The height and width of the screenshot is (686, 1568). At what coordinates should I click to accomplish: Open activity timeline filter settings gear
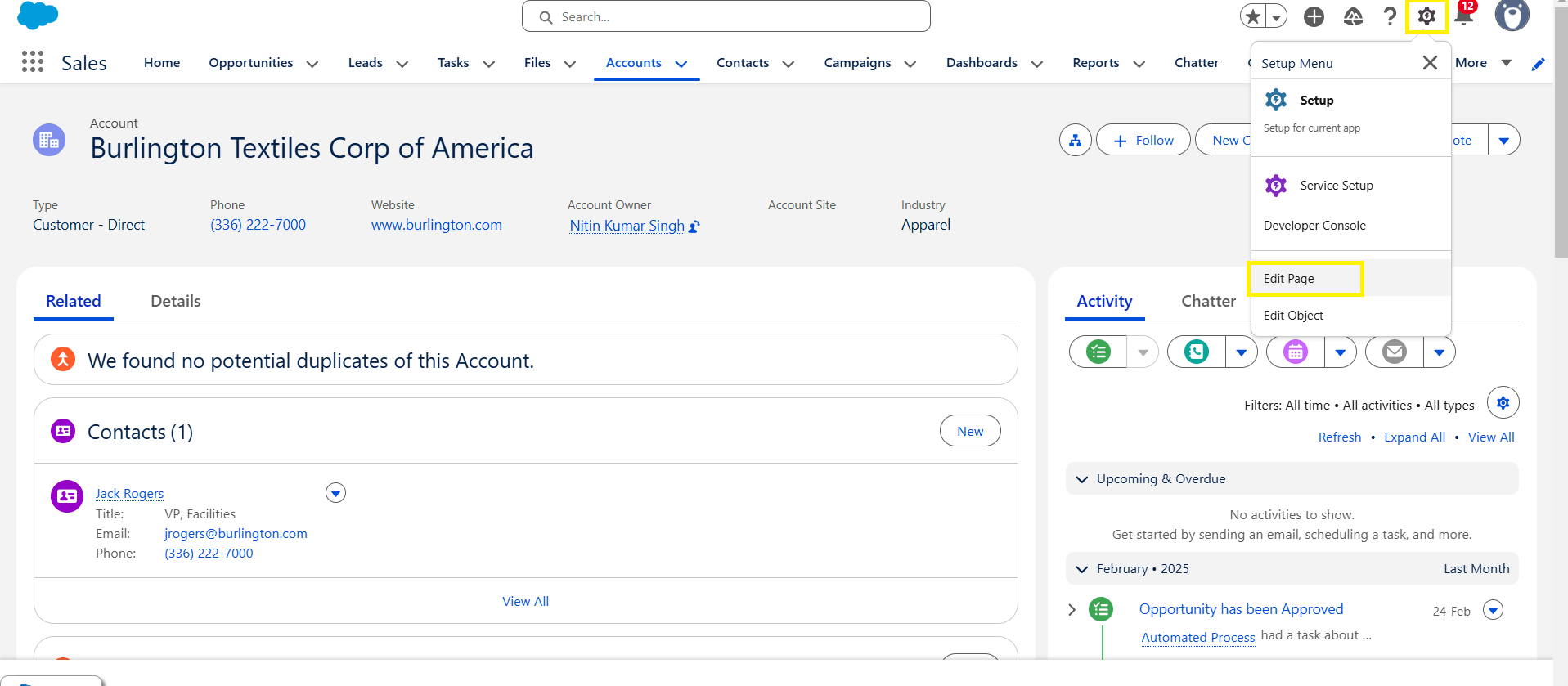click(1503, 402)
